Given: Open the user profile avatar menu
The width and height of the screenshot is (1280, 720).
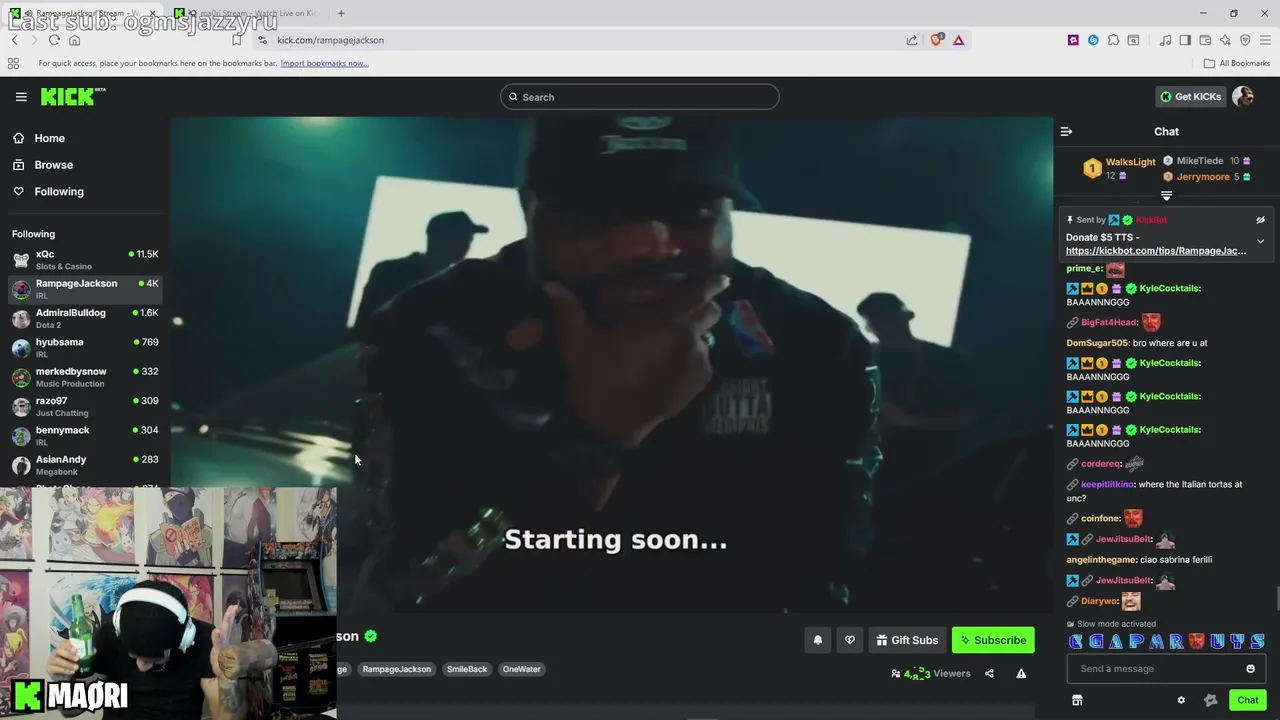Looking at the screenshot, I should [1243, 97].
